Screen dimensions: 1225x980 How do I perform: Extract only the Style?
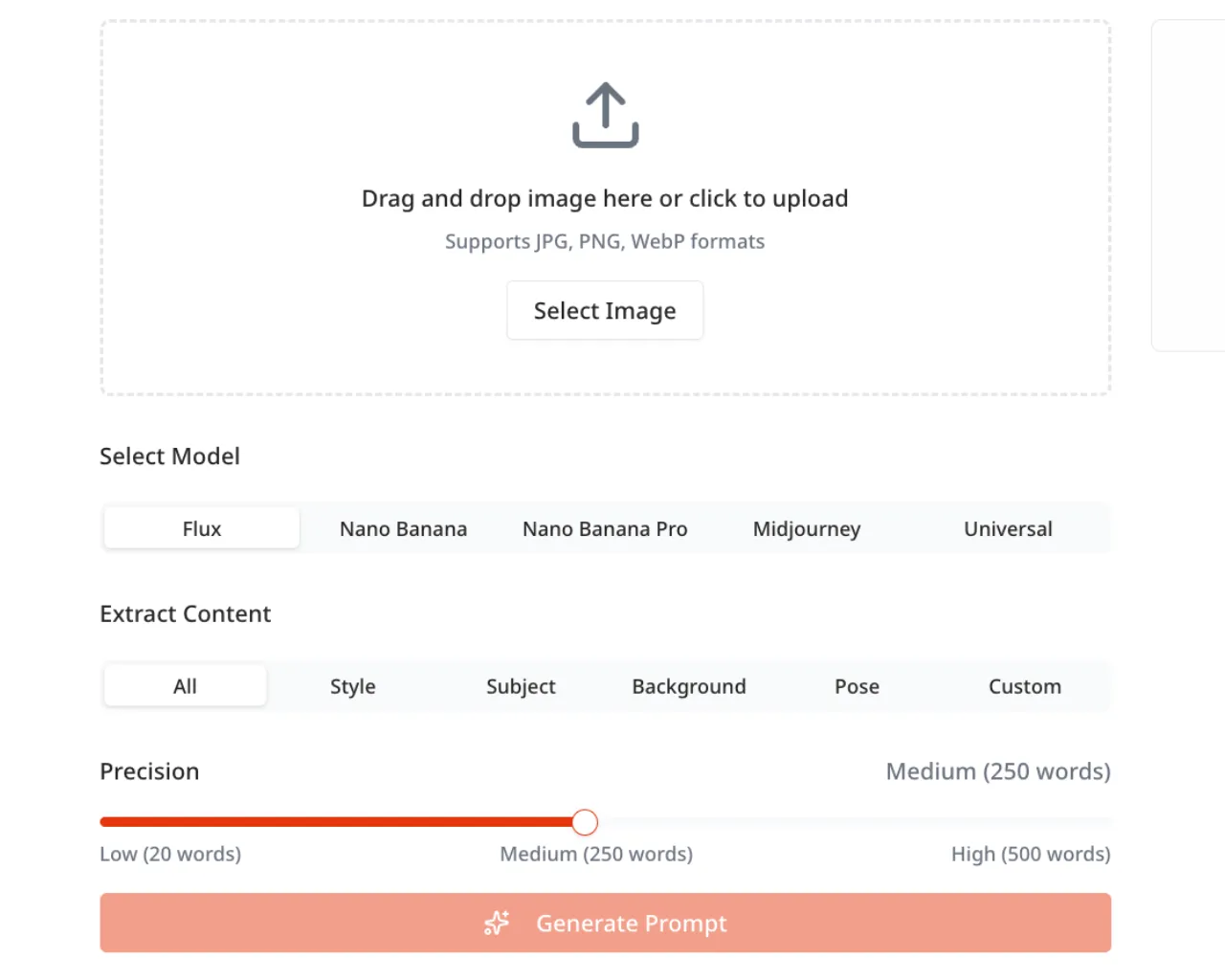point(353,686)
